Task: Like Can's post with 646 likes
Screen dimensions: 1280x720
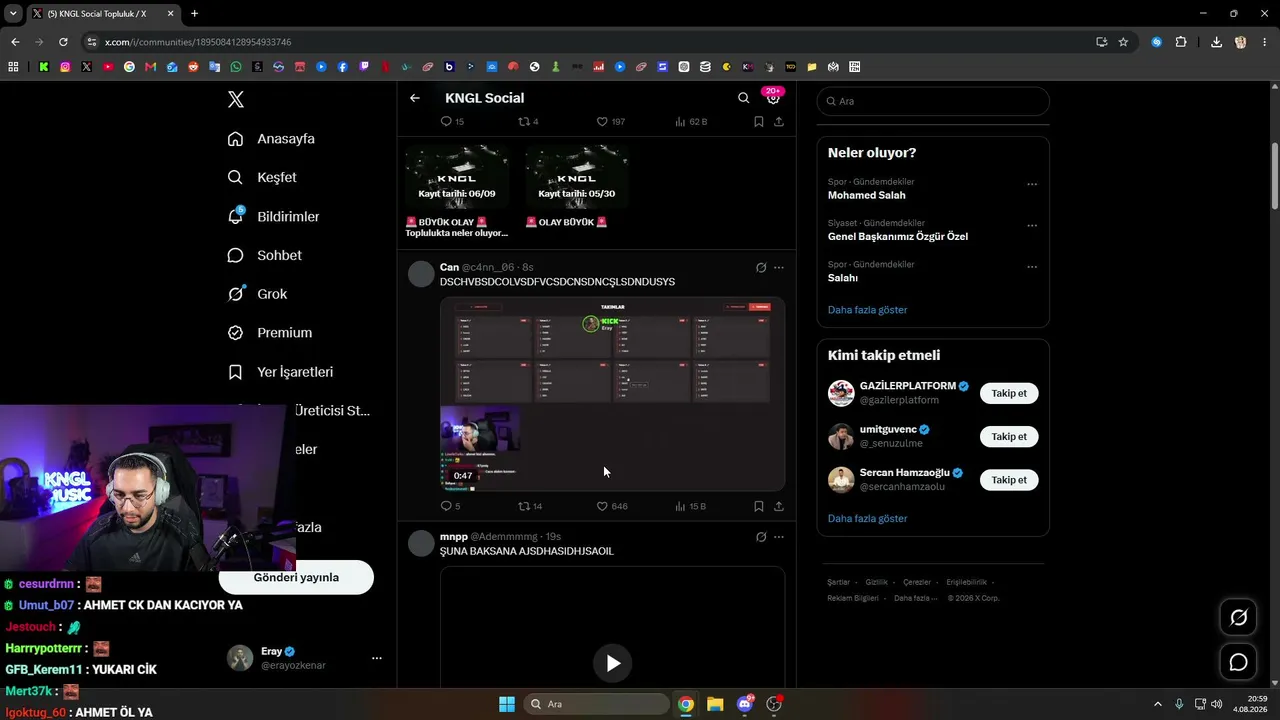Action: (x=612, y=506)
